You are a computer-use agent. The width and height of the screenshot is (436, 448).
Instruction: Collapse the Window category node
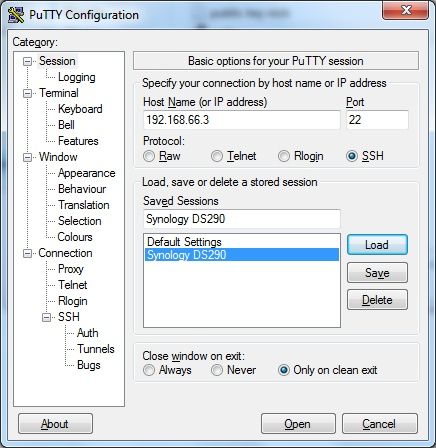pos(27,157)
